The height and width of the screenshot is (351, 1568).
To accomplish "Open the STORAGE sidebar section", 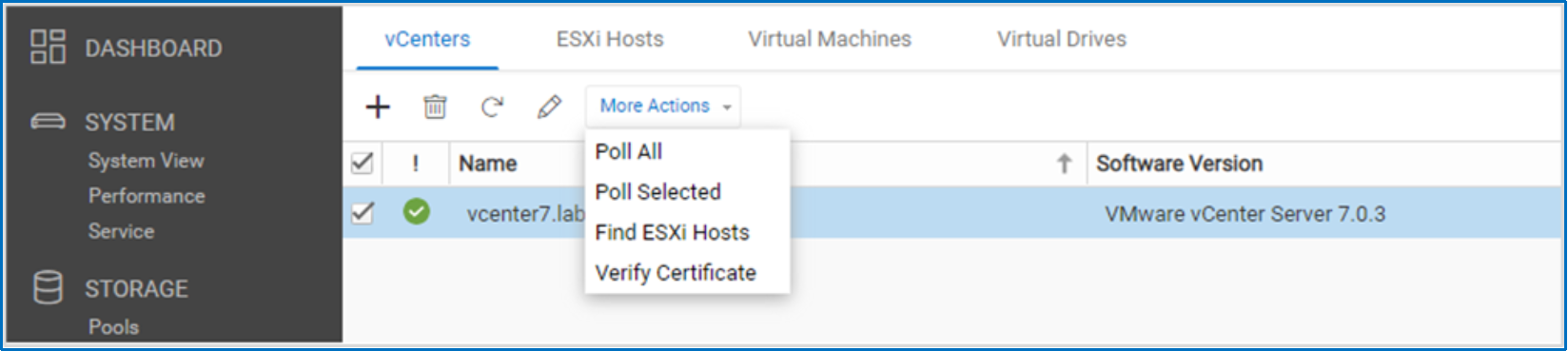I will (x=136, y=288).
